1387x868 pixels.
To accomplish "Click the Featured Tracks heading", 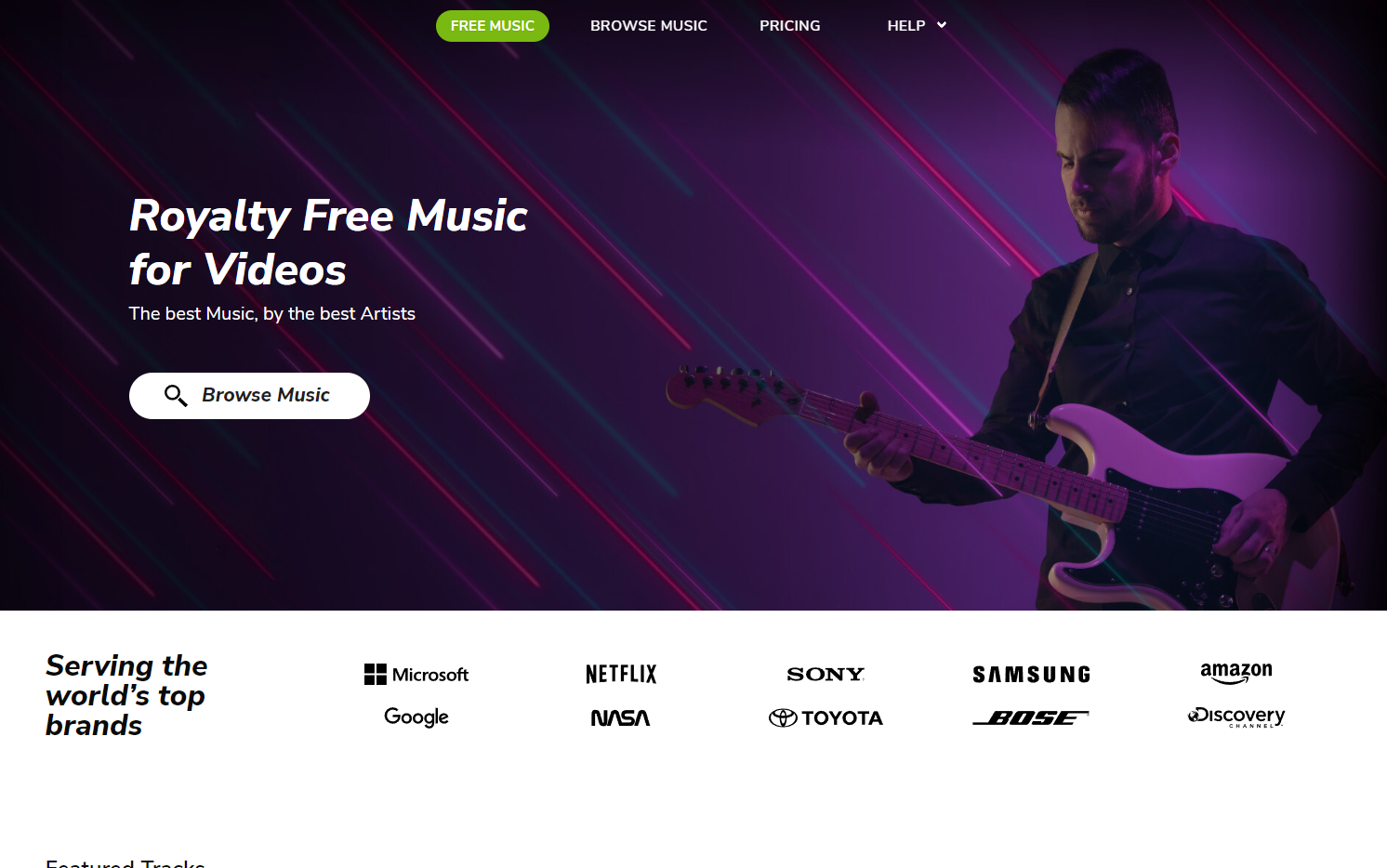I will point(125,862).
